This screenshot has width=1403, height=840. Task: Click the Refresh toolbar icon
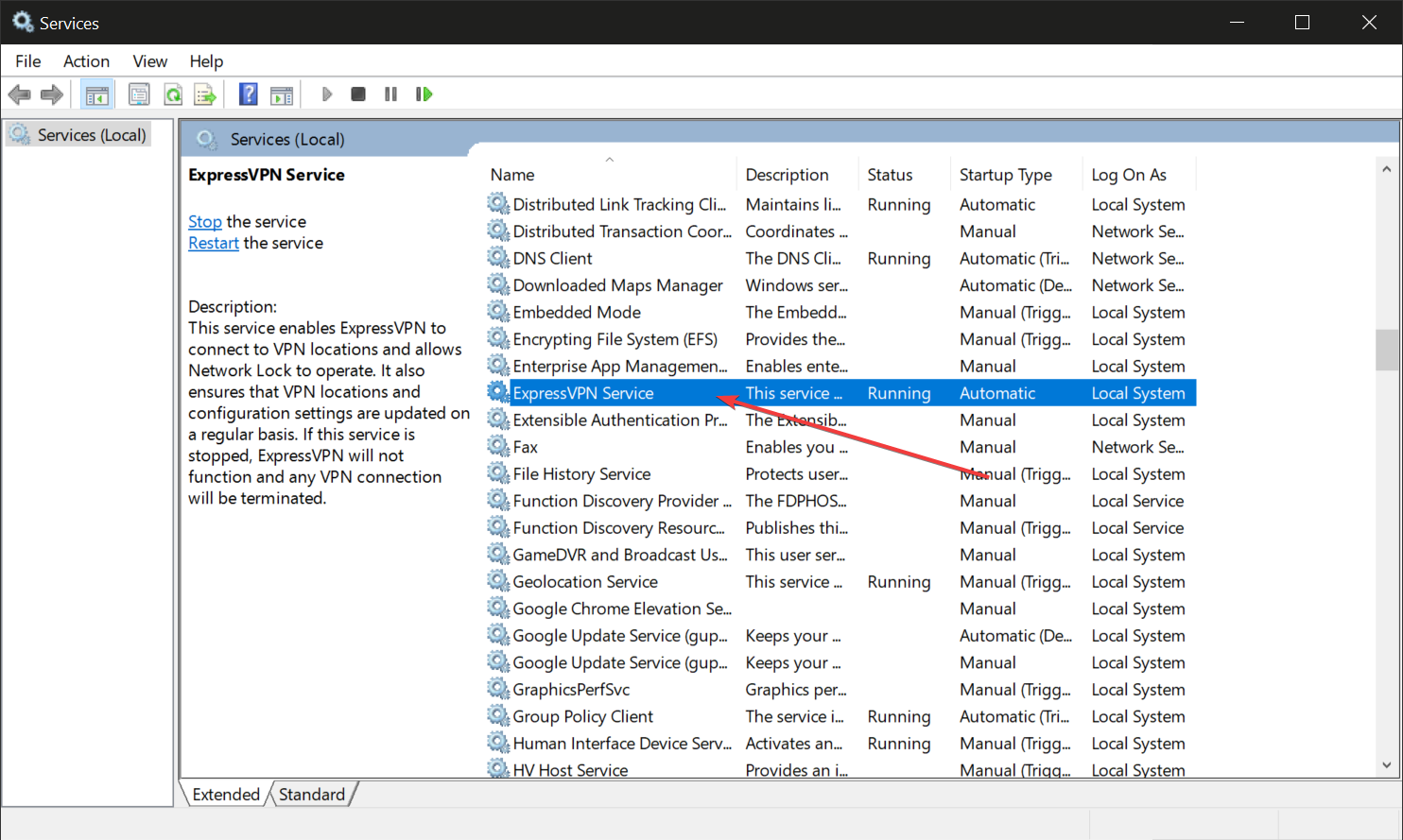point(173,94)
